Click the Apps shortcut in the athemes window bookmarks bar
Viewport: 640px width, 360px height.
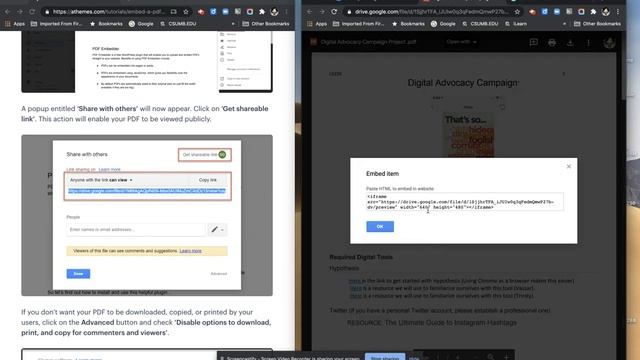click(x=15, y=24)
